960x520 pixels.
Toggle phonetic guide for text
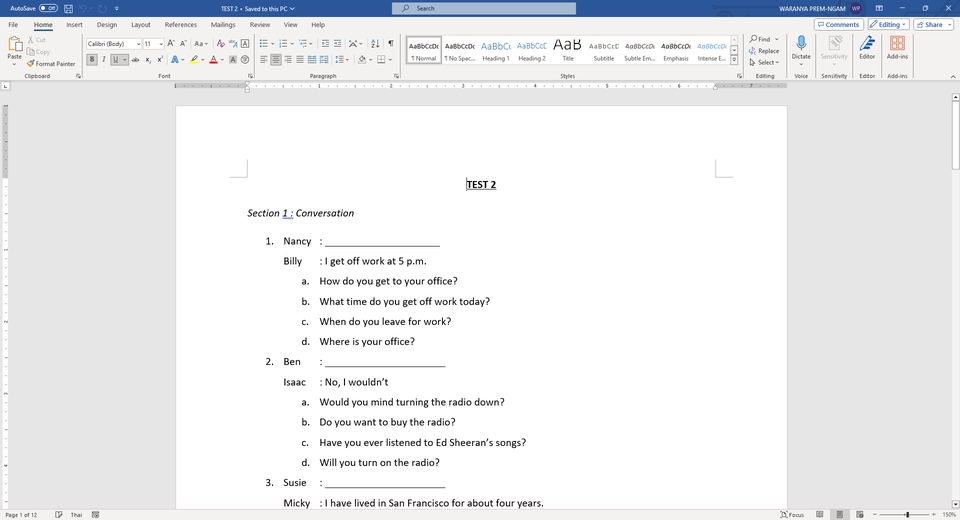[233, 43]
